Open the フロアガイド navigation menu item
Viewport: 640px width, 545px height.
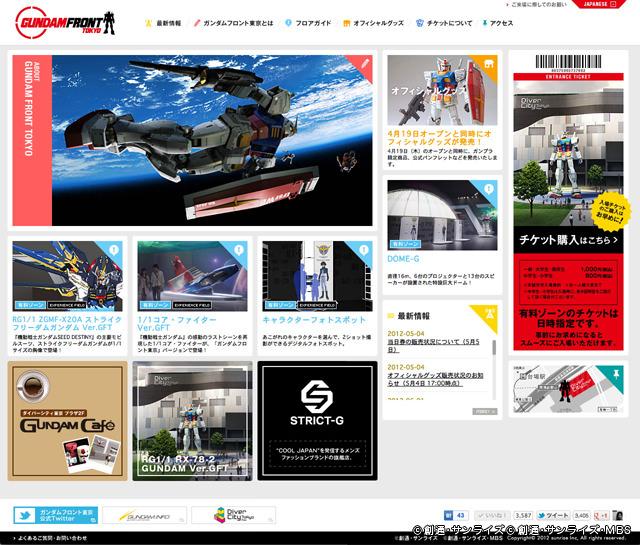tap(308, 21)
